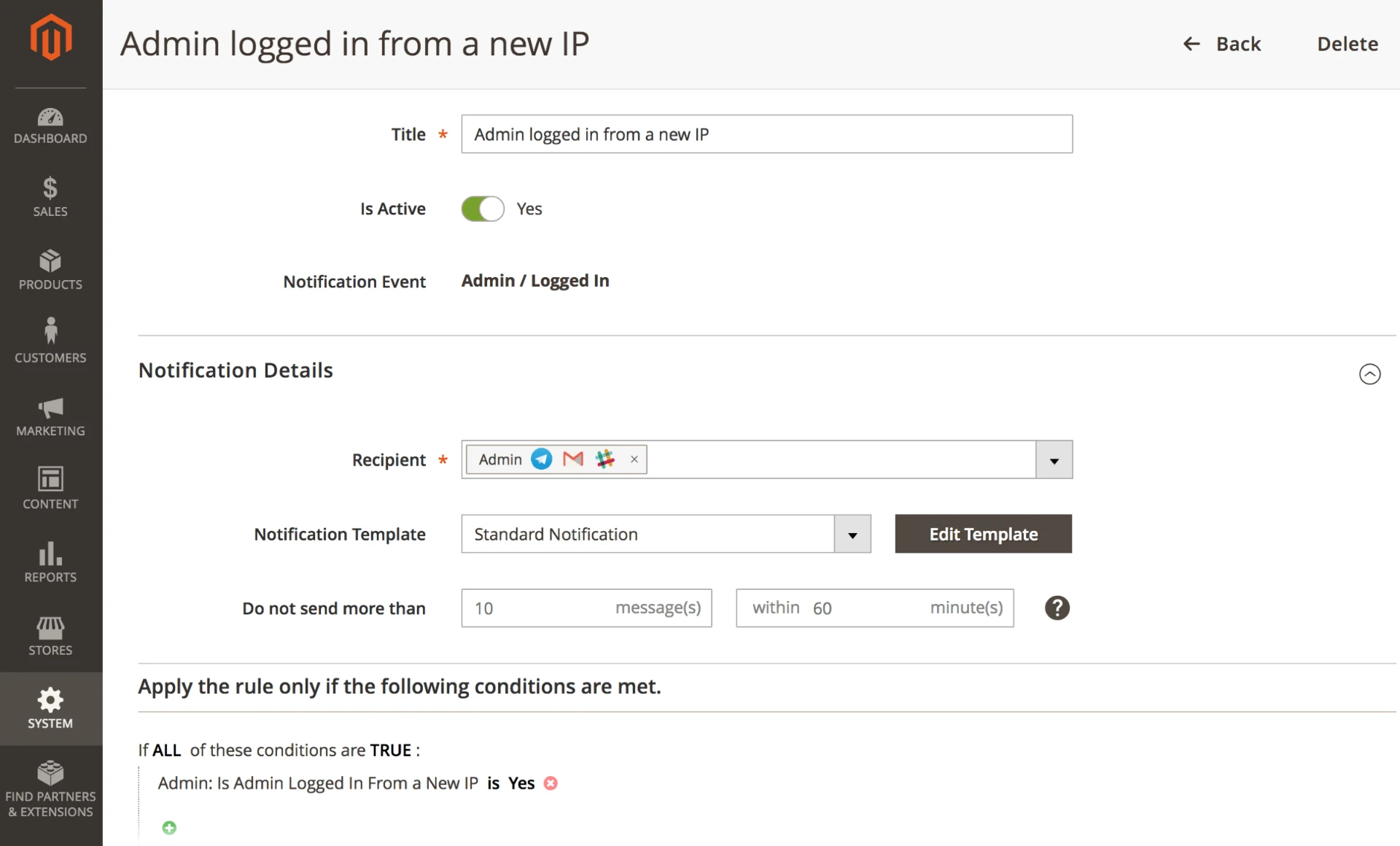Click the Content layout icon
Viewport: 1400px width, 846px height.
tap(50, 479)
